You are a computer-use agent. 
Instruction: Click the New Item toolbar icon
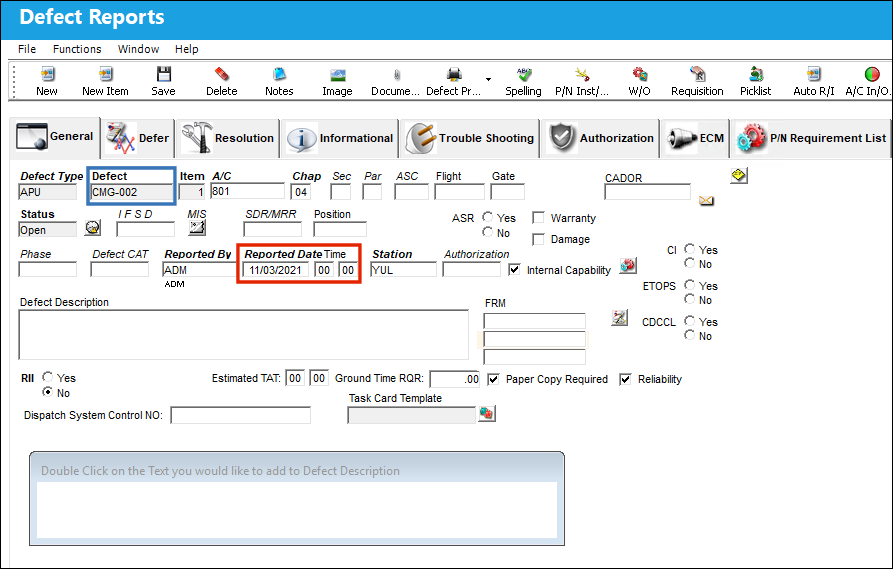click(x=105, y=75)
